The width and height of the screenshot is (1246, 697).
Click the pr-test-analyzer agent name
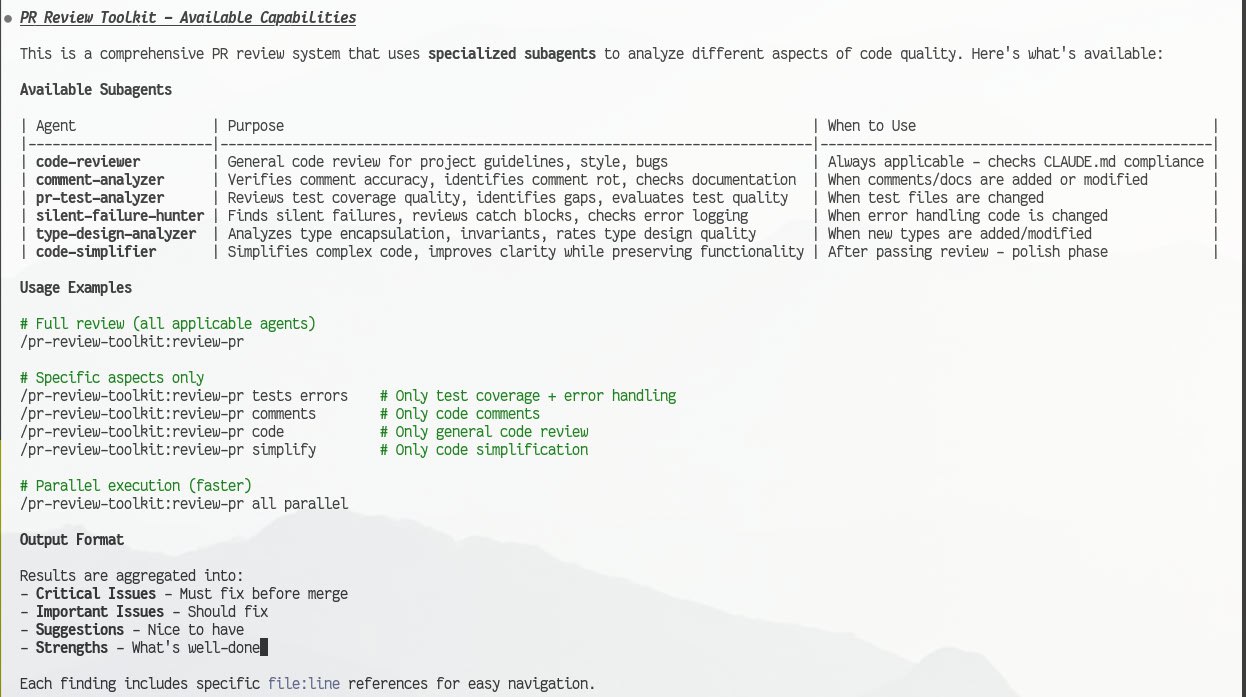100,198
